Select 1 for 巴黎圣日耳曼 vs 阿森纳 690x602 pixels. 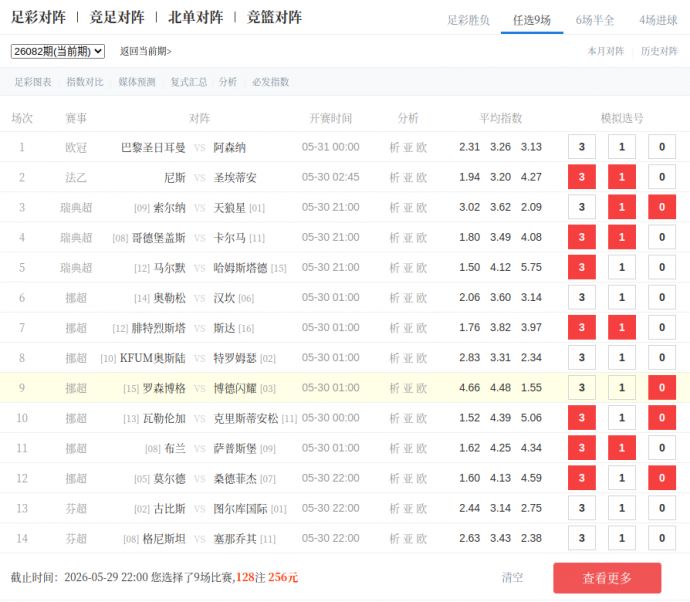pos(622,147)
